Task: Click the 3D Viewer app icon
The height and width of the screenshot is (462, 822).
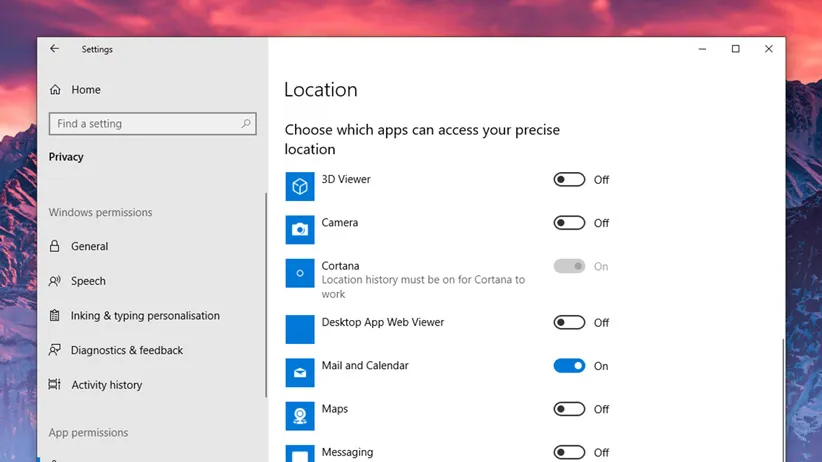Action: (300, 186)
